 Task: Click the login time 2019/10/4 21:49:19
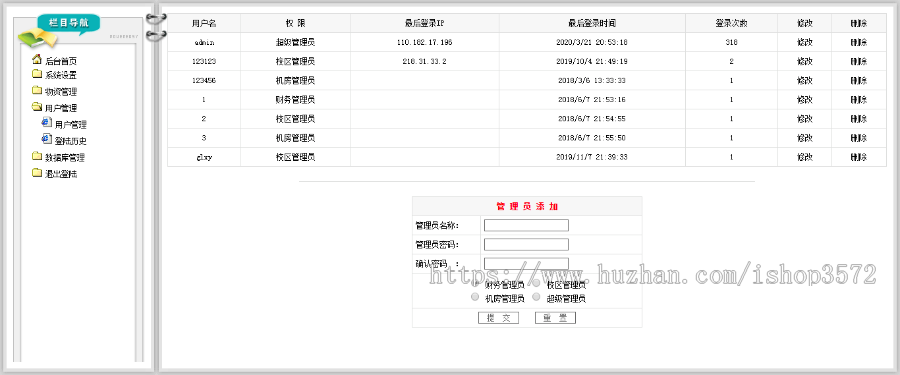(592, 61)
